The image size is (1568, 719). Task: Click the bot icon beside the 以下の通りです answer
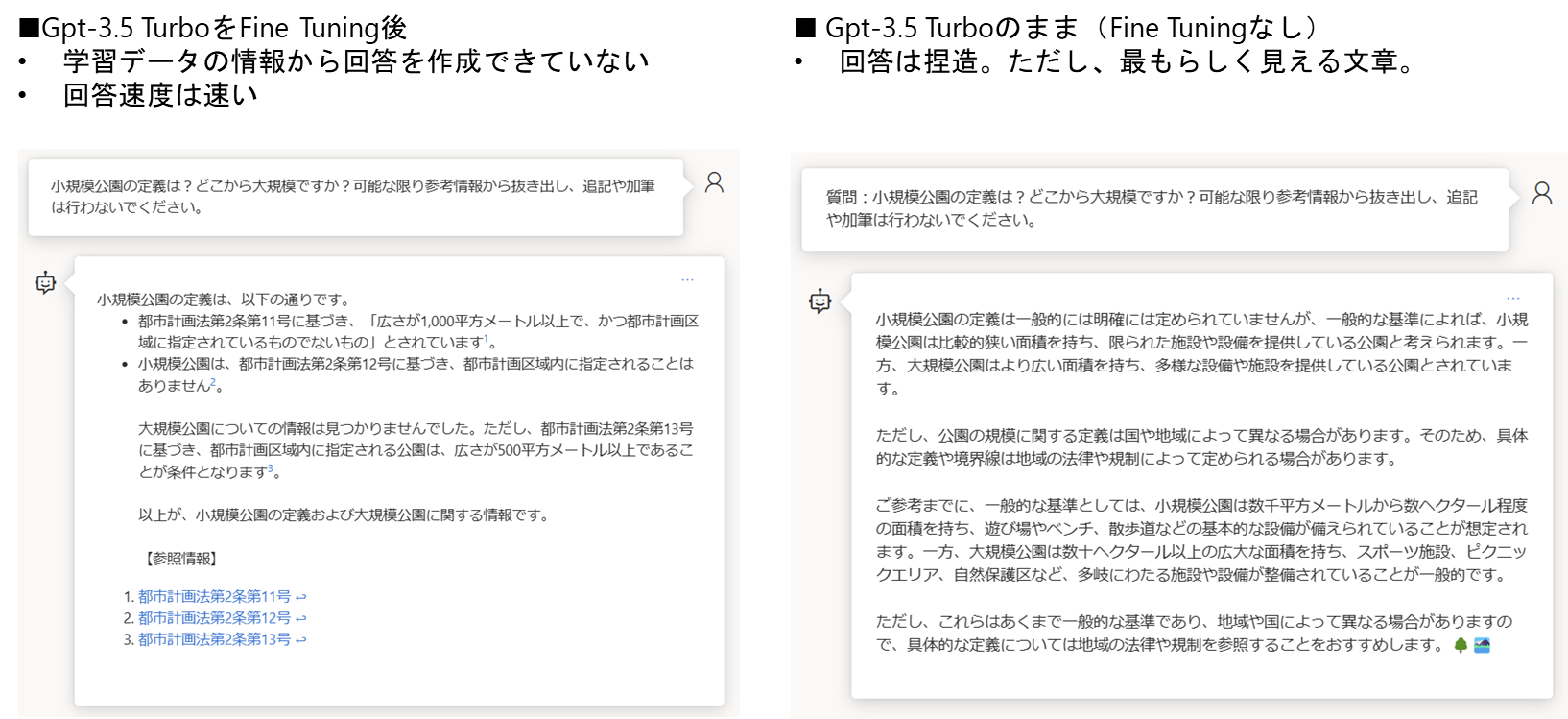45,282
